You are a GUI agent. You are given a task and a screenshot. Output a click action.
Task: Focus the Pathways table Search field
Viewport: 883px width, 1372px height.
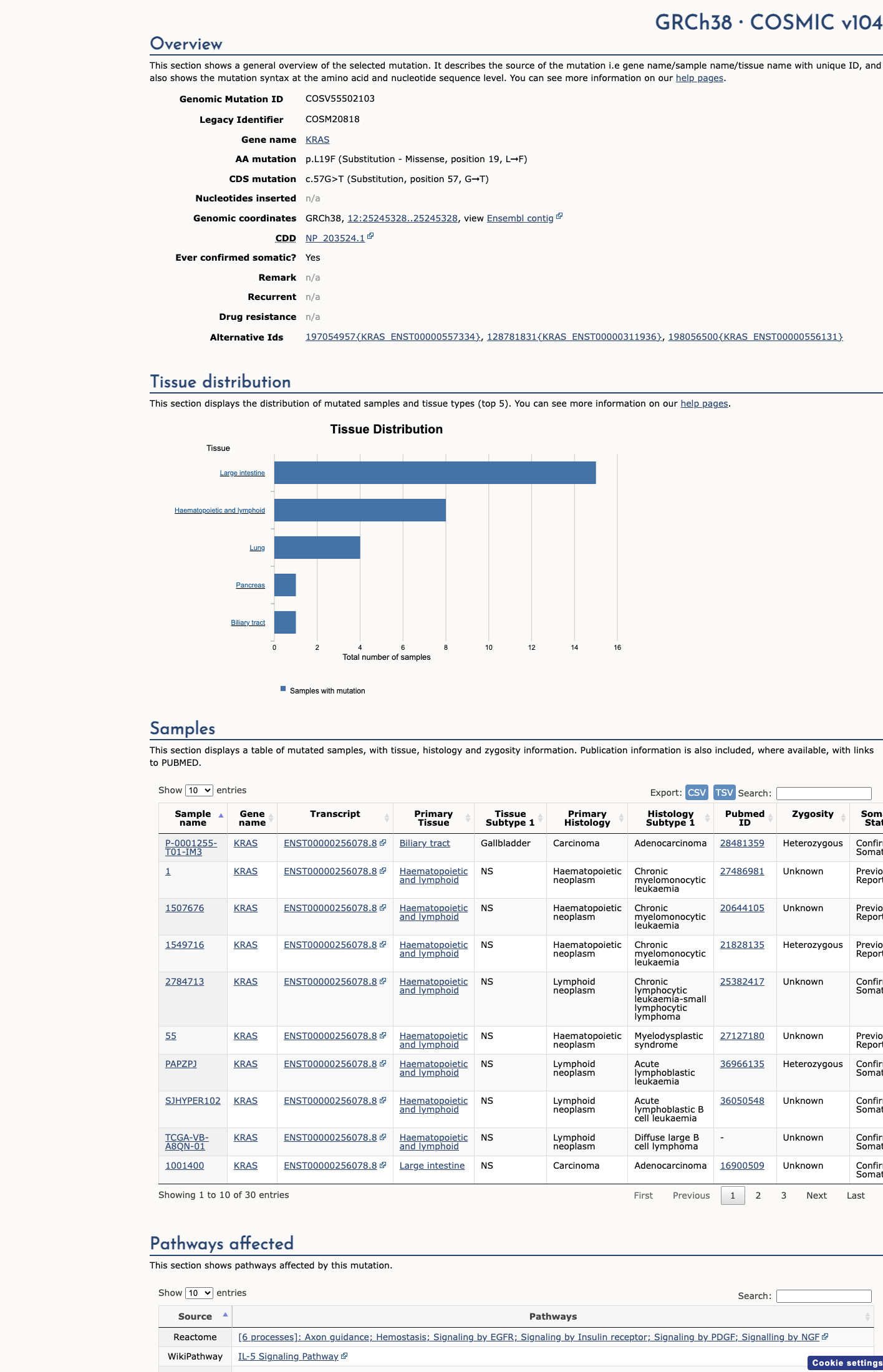coord(824,1296)
